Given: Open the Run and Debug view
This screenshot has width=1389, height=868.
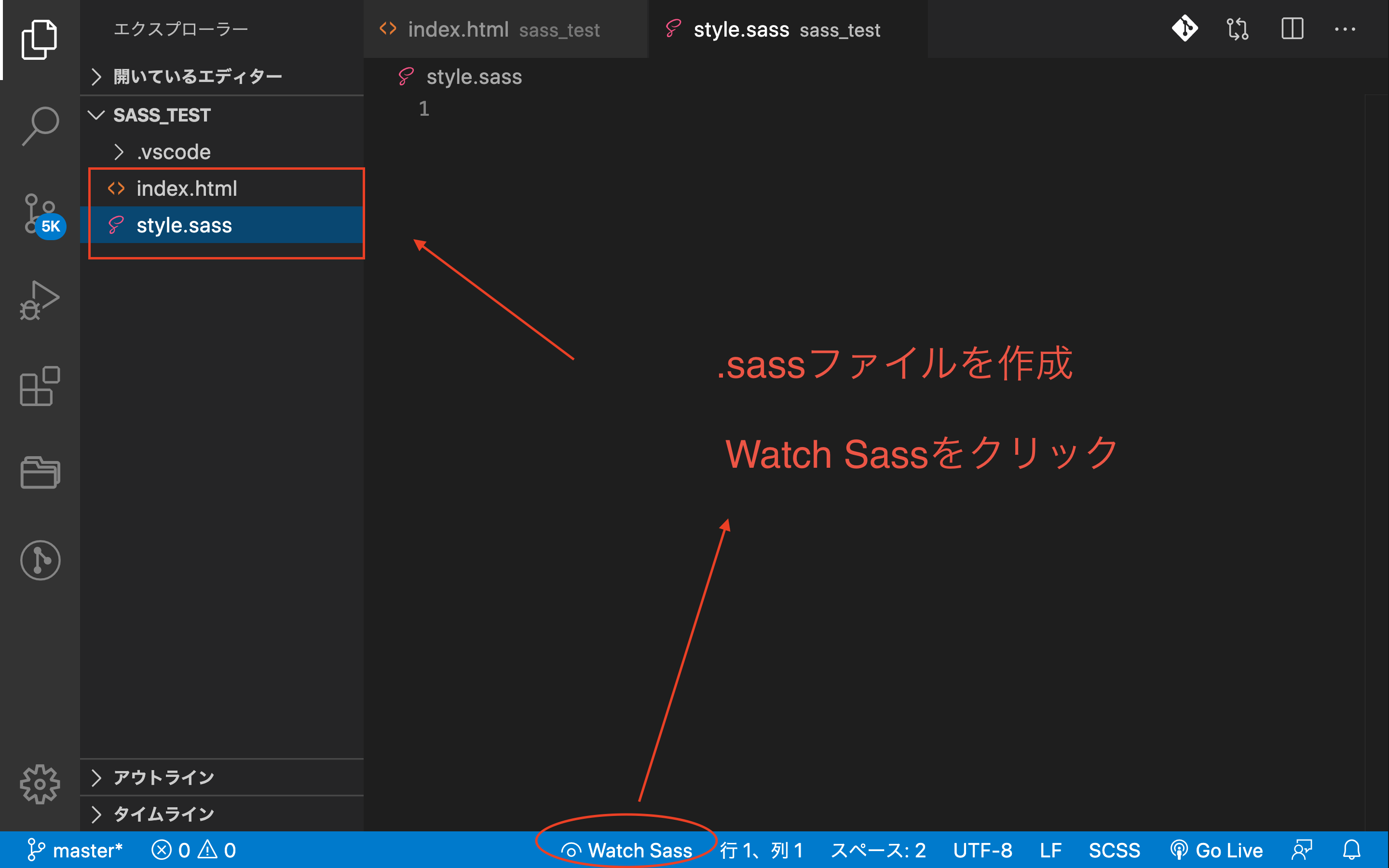Looking at the screenshot, I should point(40,301).
